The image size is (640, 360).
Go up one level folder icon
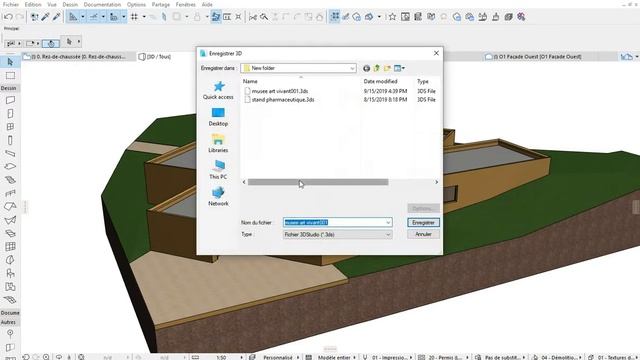pyautogui.click(x=377, y=68)
